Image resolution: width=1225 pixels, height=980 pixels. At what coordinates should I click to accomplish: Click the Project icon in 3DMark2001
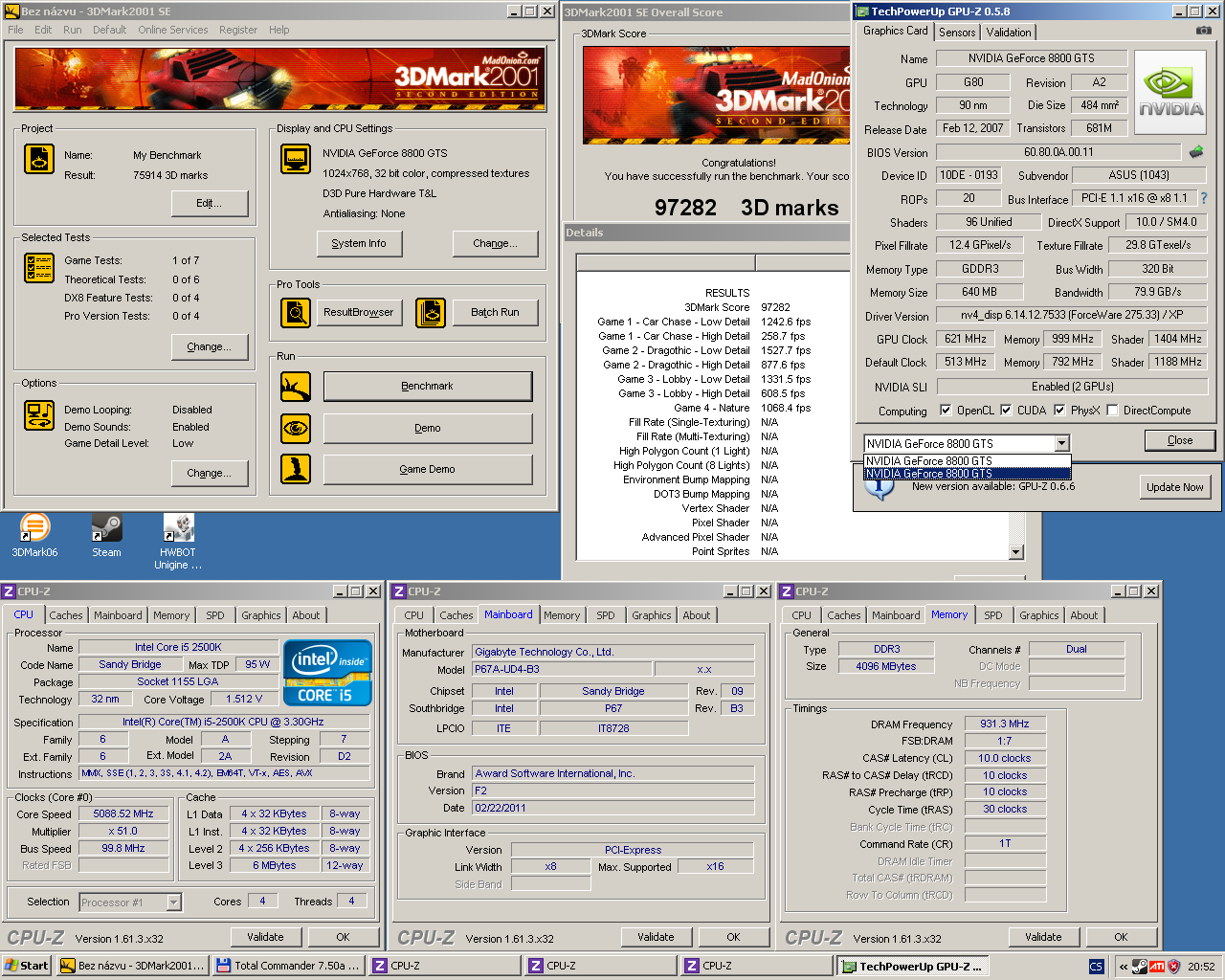click(39, 159)
